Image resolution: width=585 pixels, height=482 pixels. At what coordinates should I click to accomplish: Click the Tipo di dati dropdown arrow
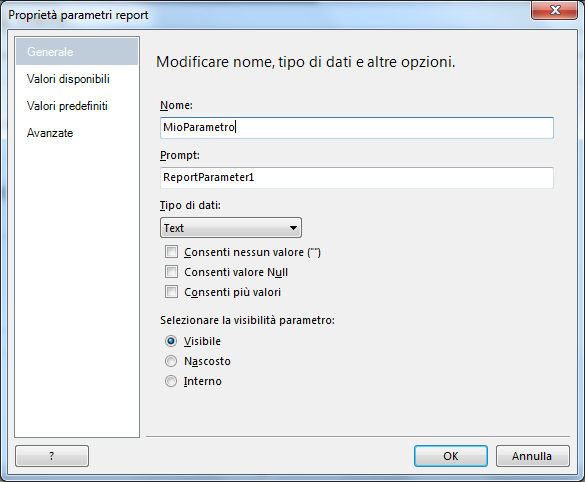point(294,228)
